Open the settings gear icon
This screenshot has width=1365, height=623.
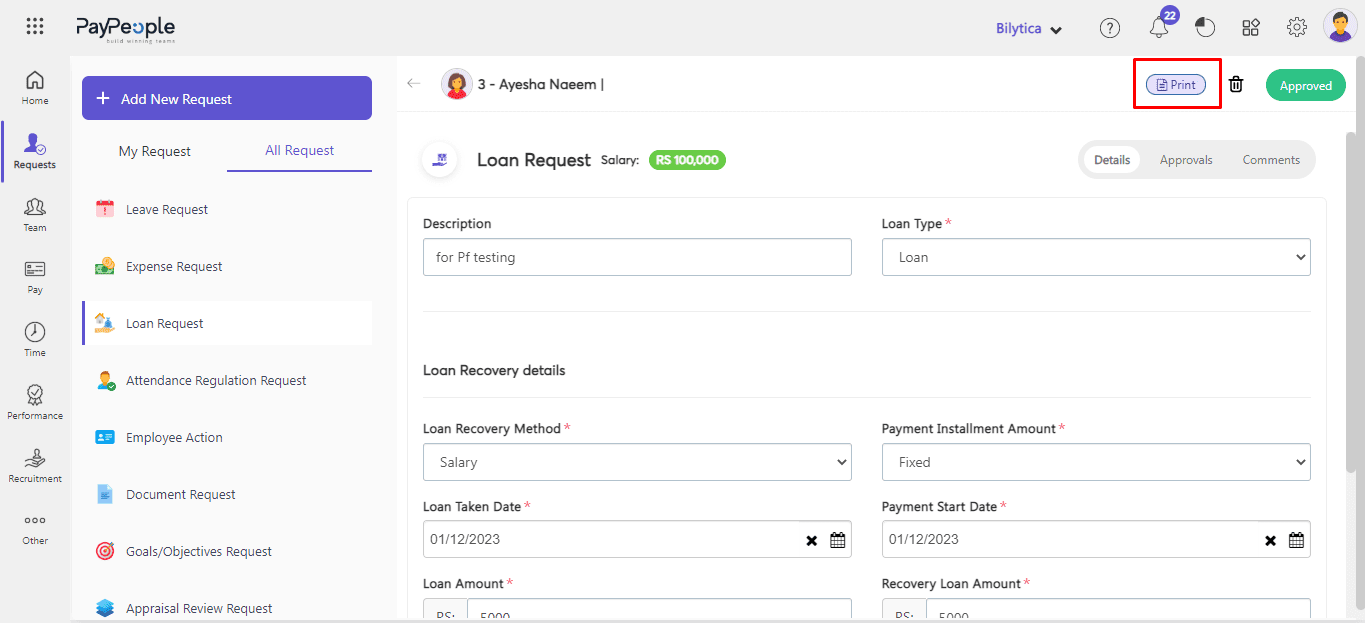pyautogui.click(x=1296, y=28)
